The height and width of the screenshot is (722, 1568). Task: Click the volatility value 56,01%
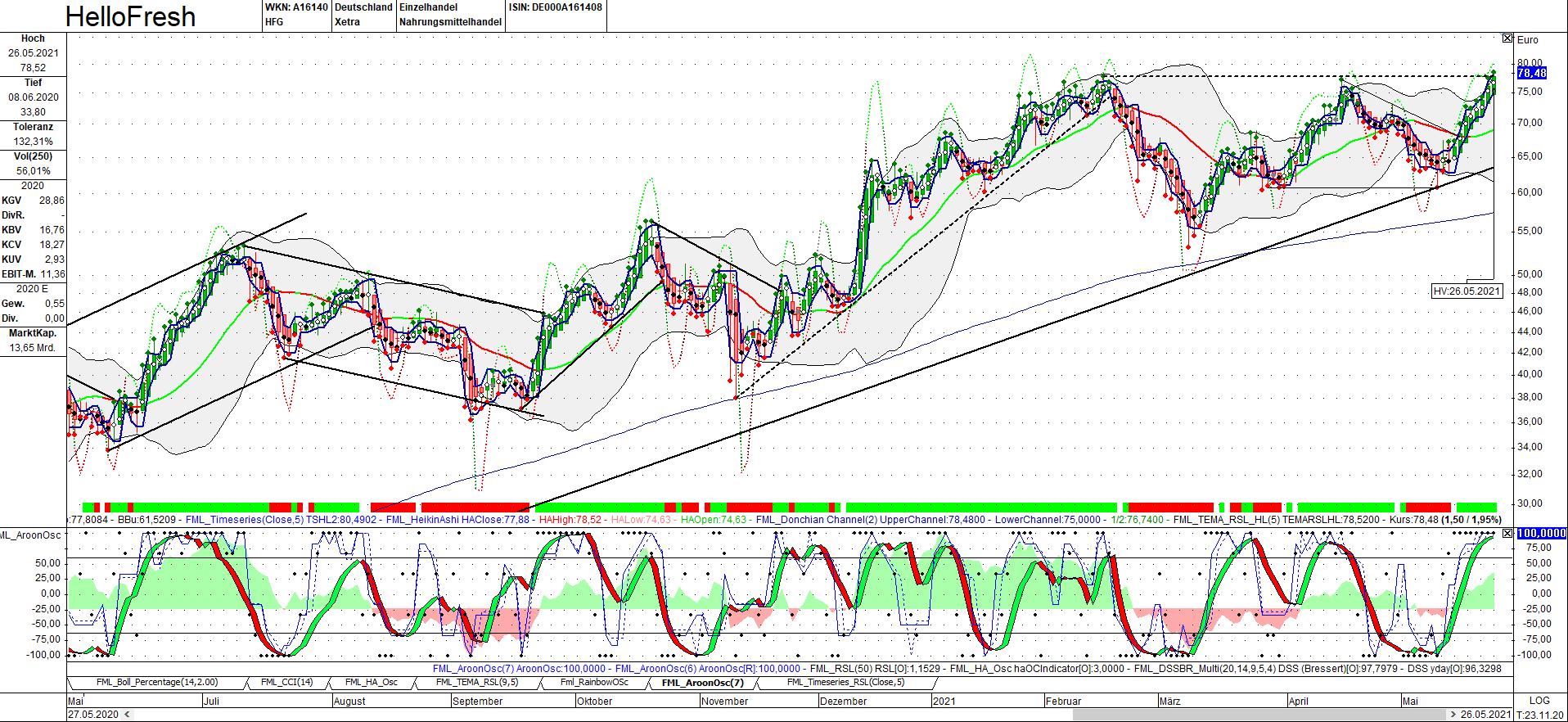(33, 171)
